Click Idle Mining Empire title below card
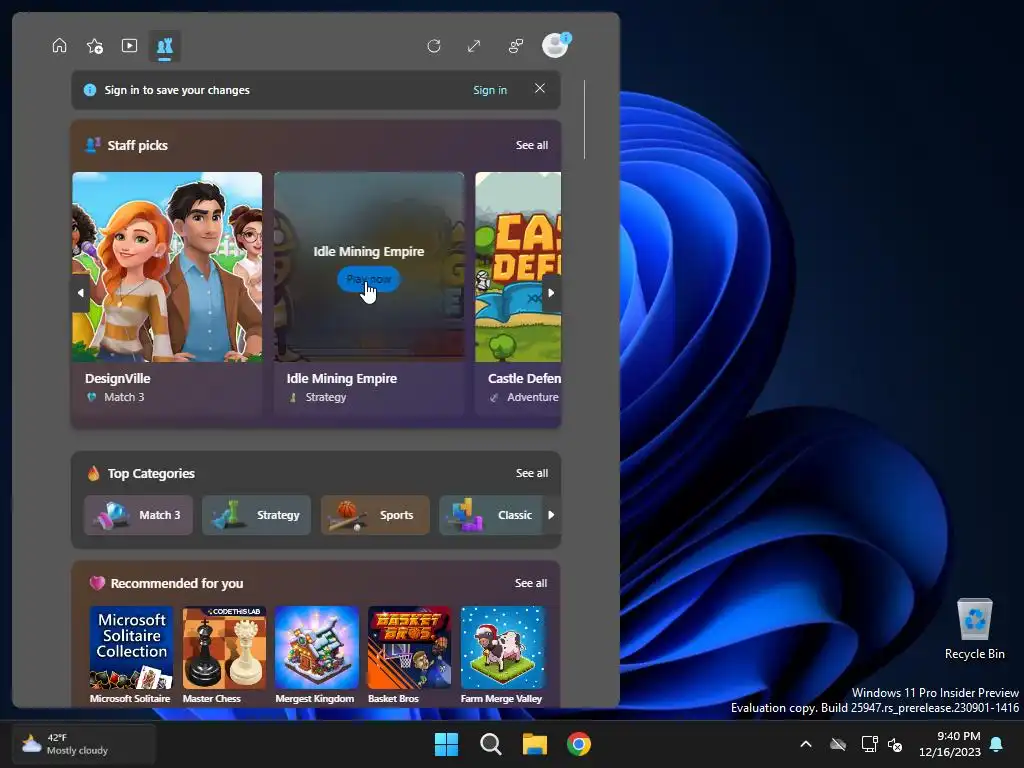The width and height of the screenshot is (1024, 768). (342, 378)
